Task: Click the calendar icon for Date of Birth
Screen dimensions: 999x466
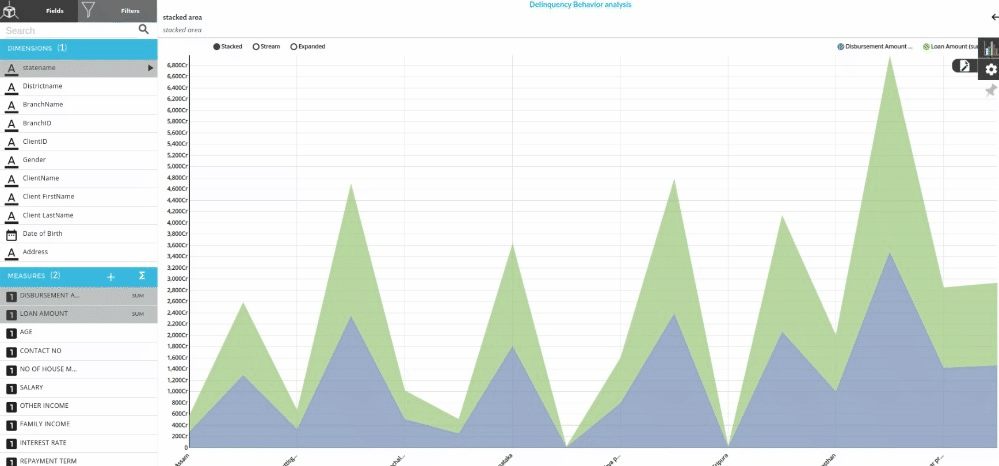Action: (11, 234)
